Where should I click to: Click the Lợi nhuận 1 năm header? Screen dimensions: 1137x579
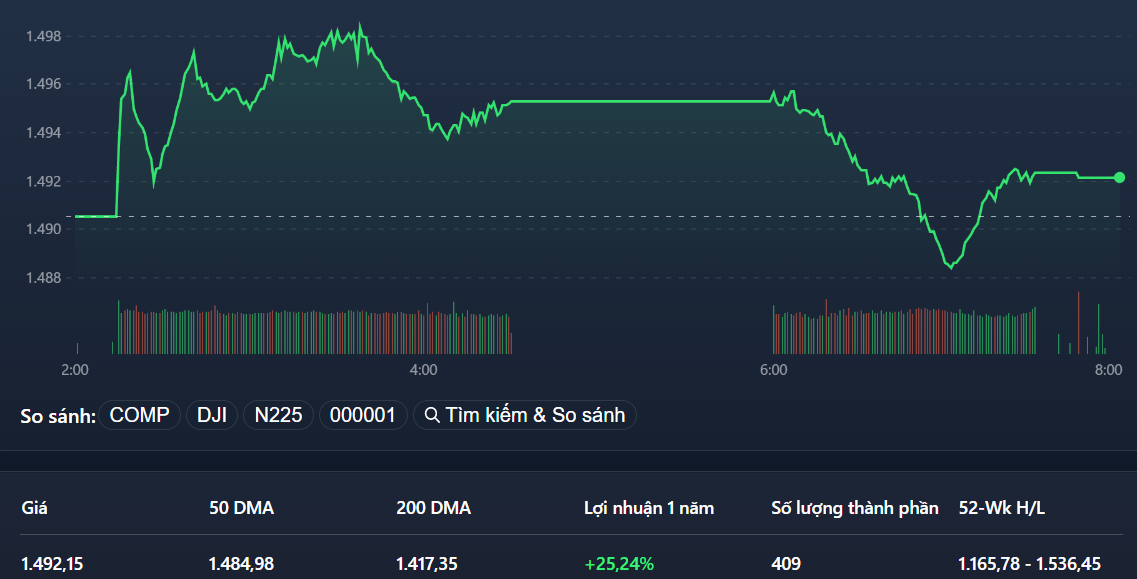(649, 508)
